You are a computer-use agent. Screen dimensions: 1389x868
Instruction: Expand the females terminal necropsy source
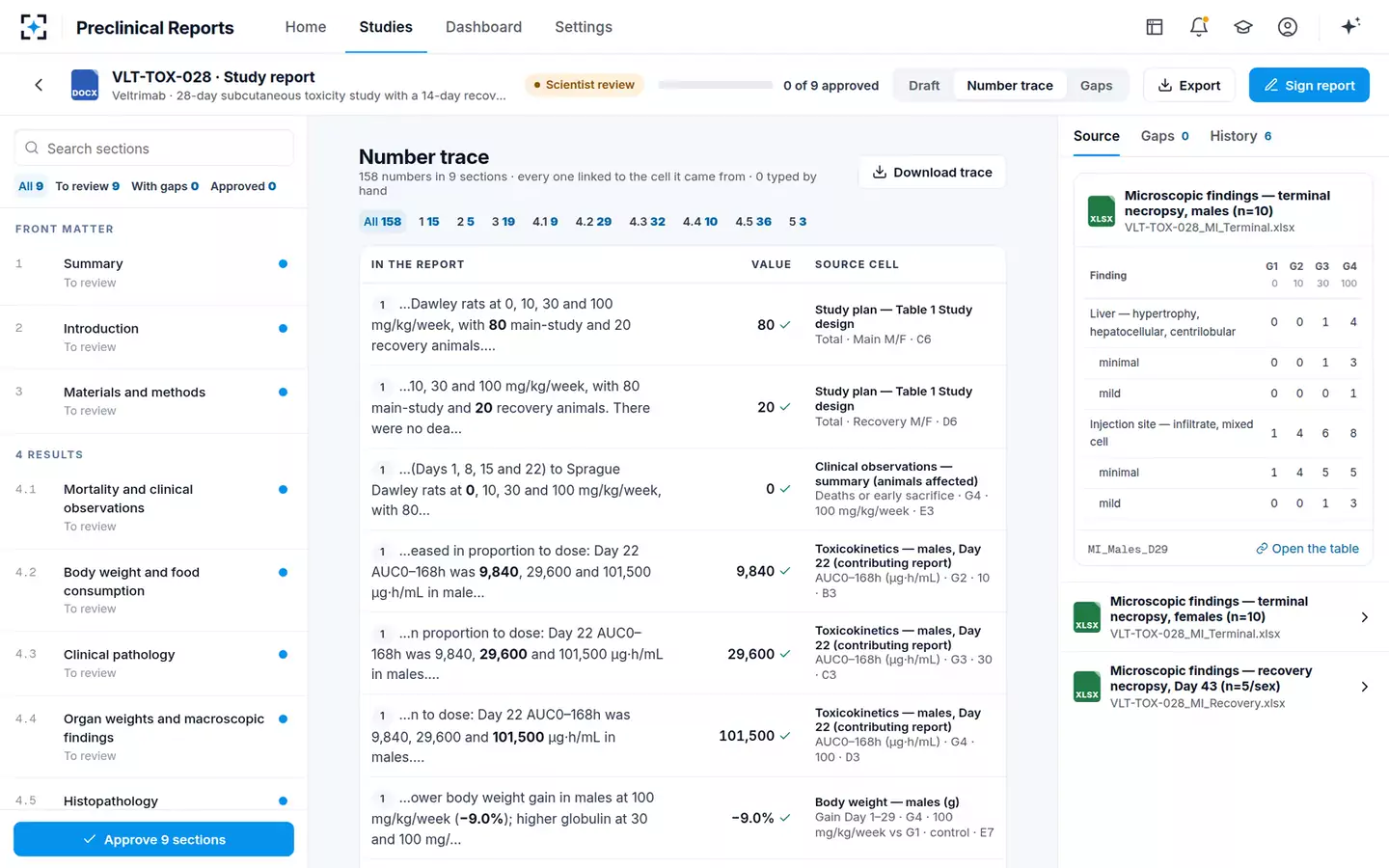(1364, 617)
